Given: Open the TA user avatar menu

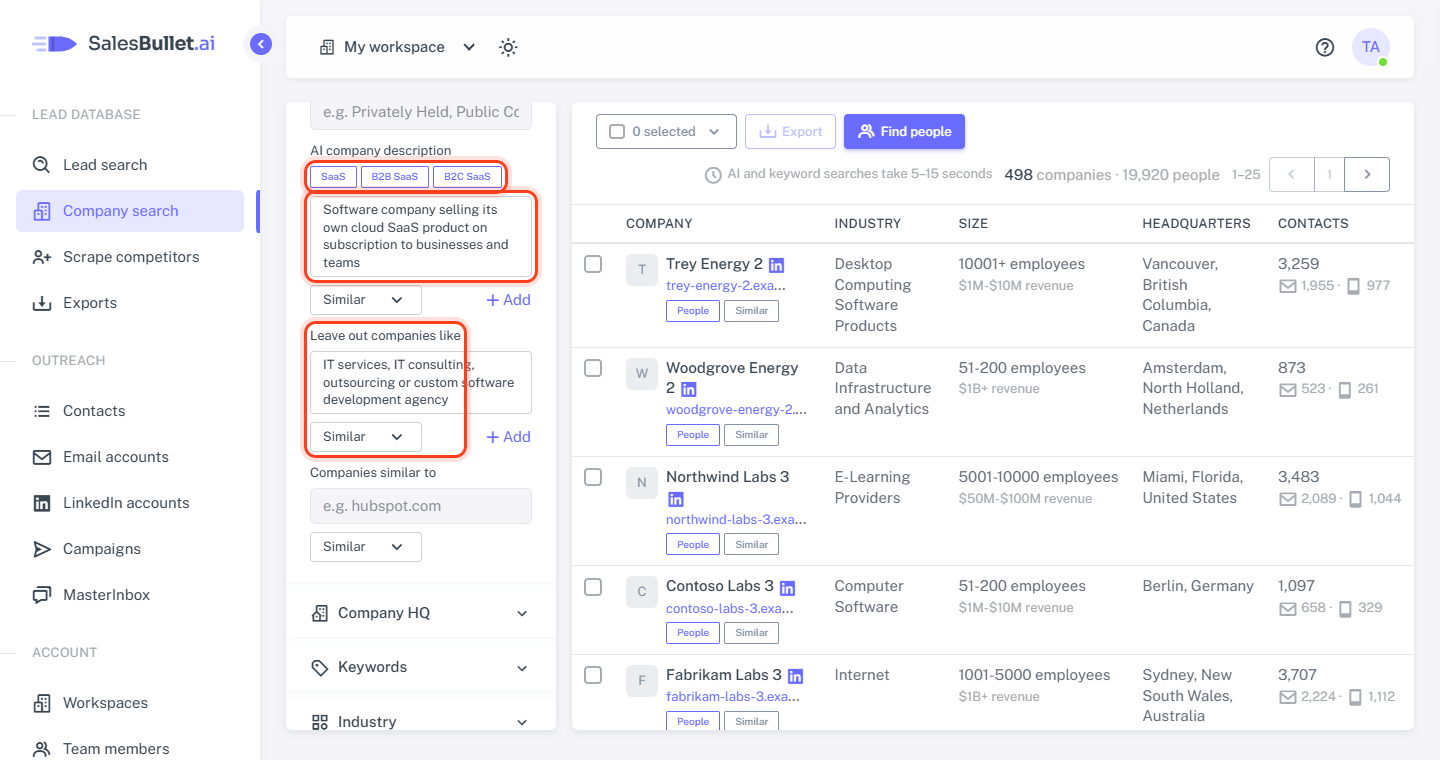Looking at the screenshot, I should pyautogui.click(x=1371, y=47).
